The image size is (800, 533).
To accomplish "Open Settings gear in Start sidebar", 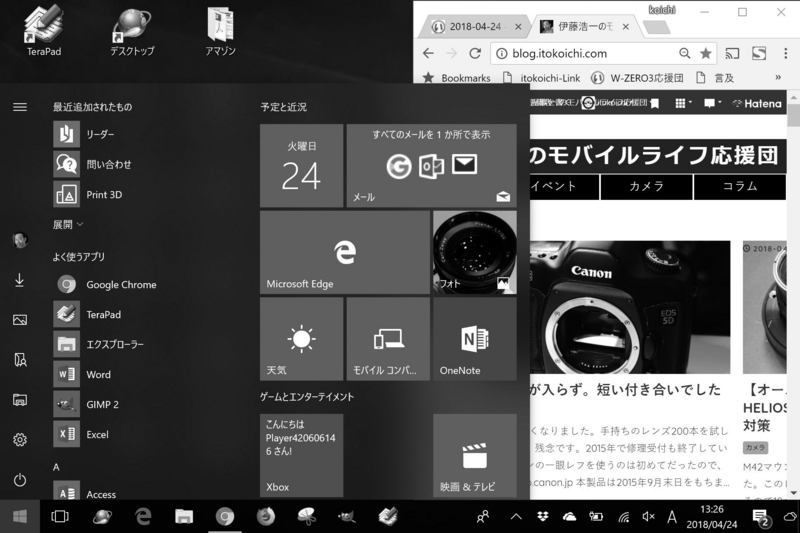I will (20, 440).
